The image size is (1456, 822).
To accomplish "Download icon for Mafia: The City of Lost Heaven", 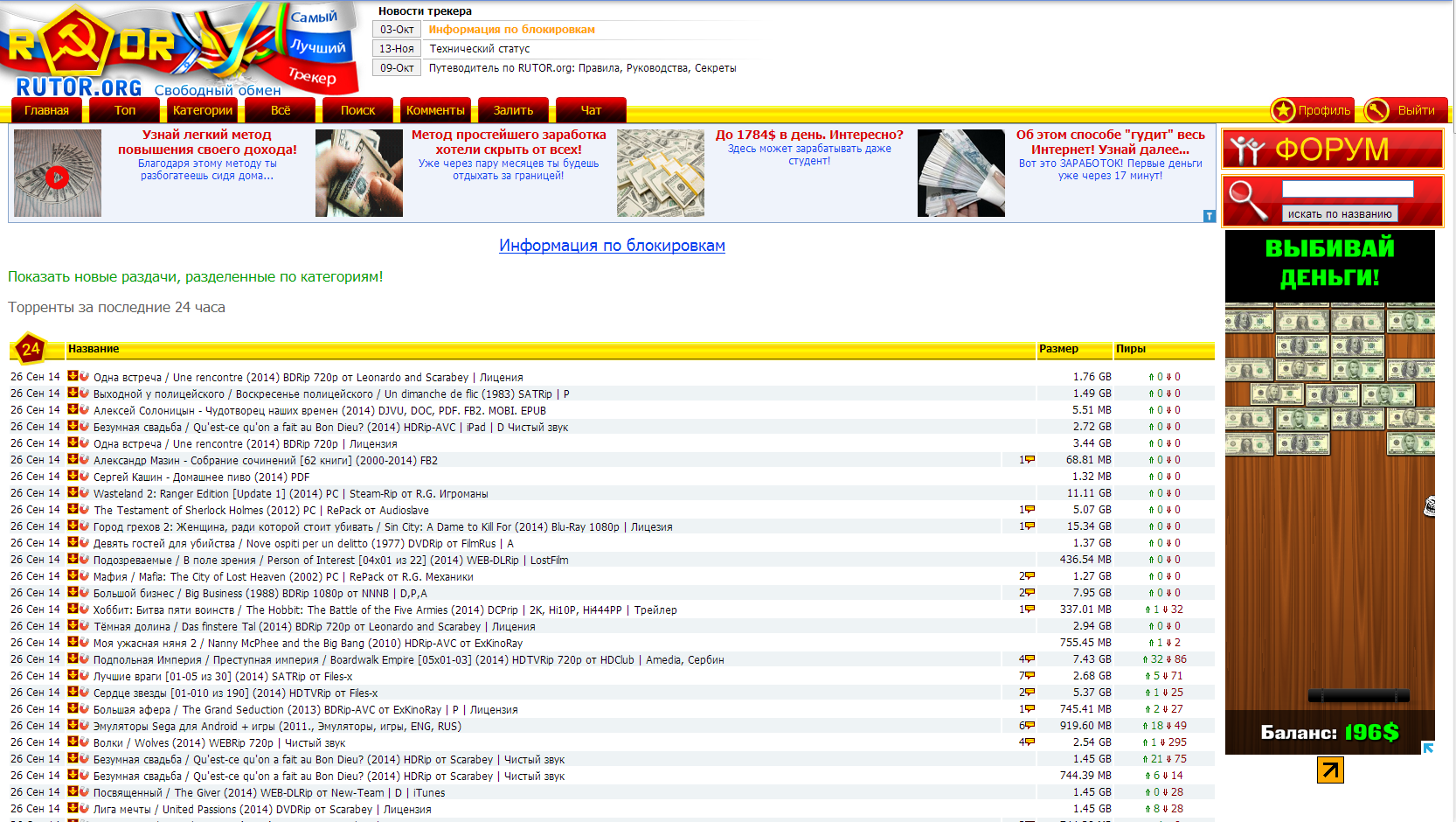I will pos(73,575).
